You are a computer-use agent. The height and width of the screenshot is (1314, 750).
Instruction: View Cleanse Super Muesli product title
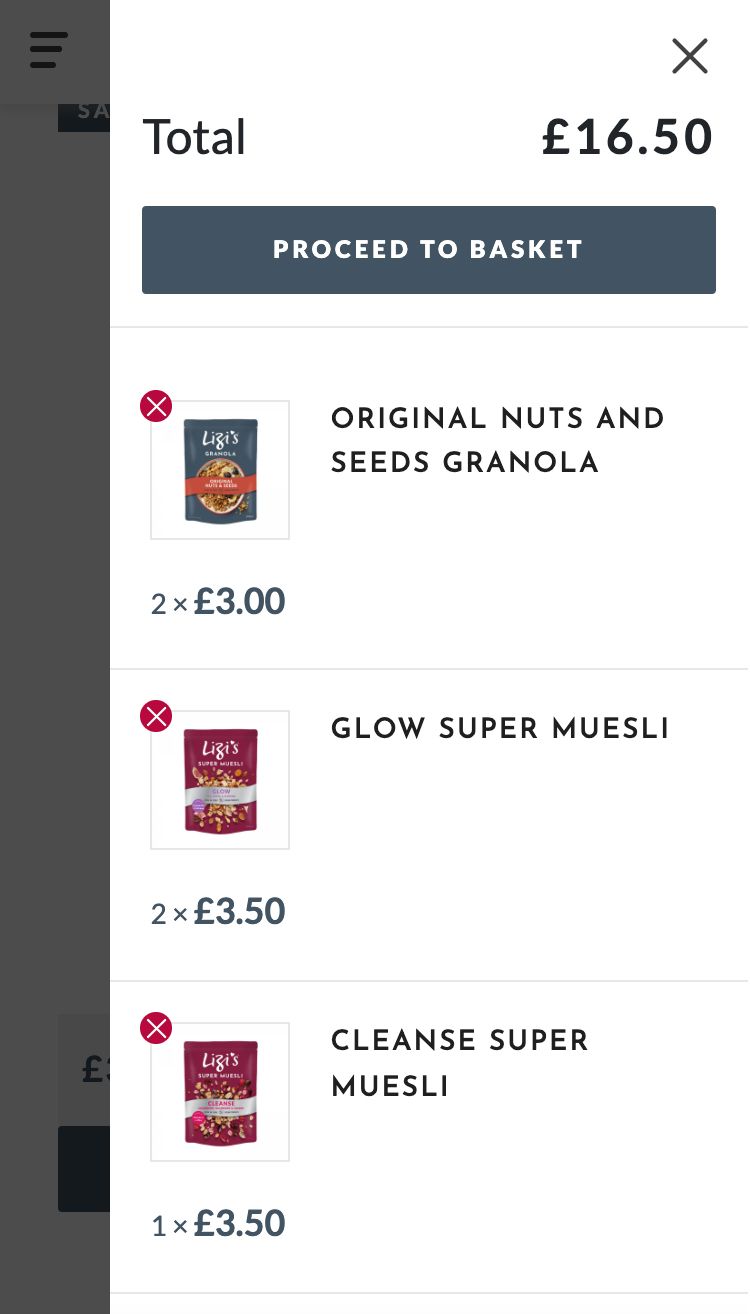(459, 1063)
